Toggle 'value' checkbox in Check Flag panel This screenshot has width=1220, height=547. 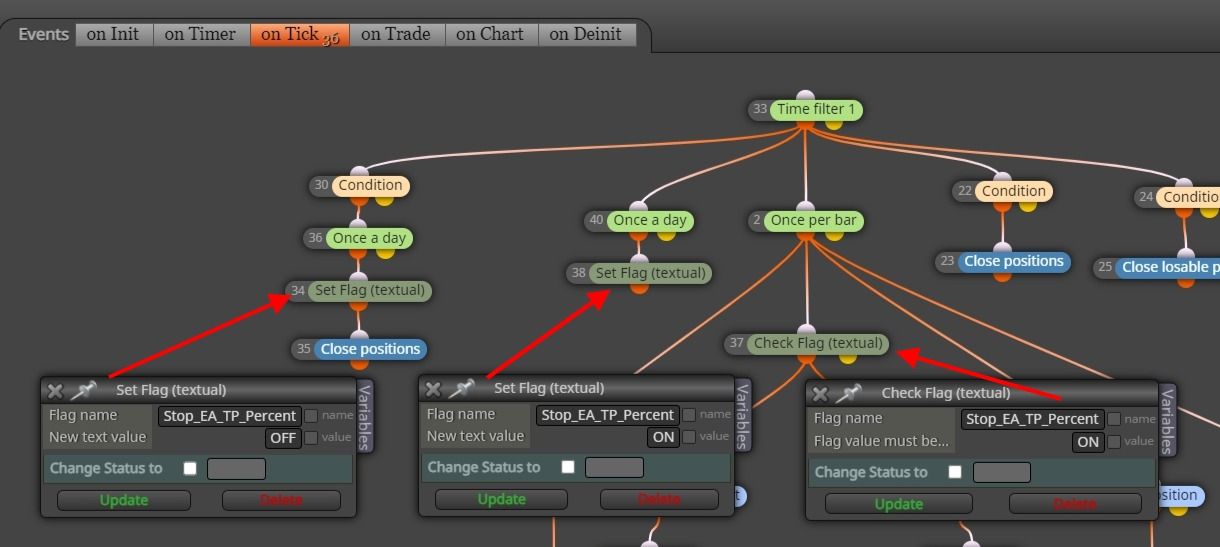(x=1113, y=441)
